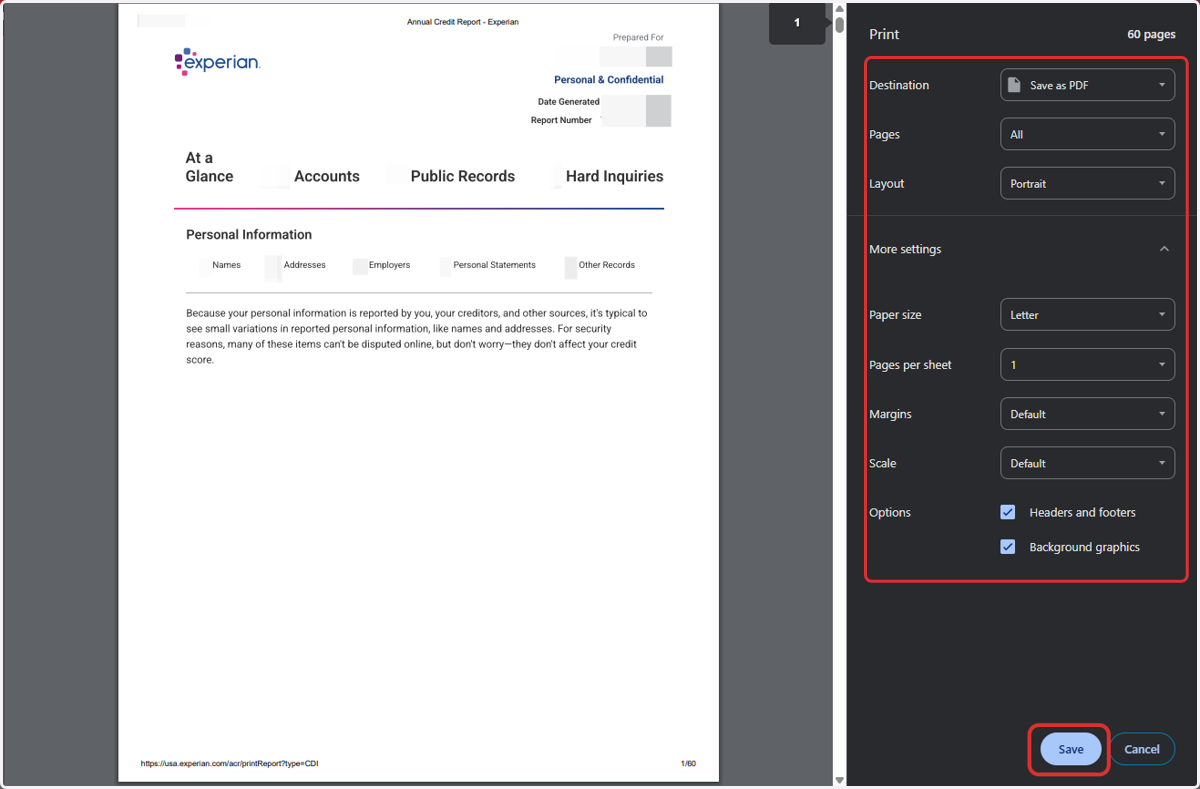Uncheck the Background graphics checkbox
The height and width of the screenshot is (789, 1200).
pos(1008,547)
